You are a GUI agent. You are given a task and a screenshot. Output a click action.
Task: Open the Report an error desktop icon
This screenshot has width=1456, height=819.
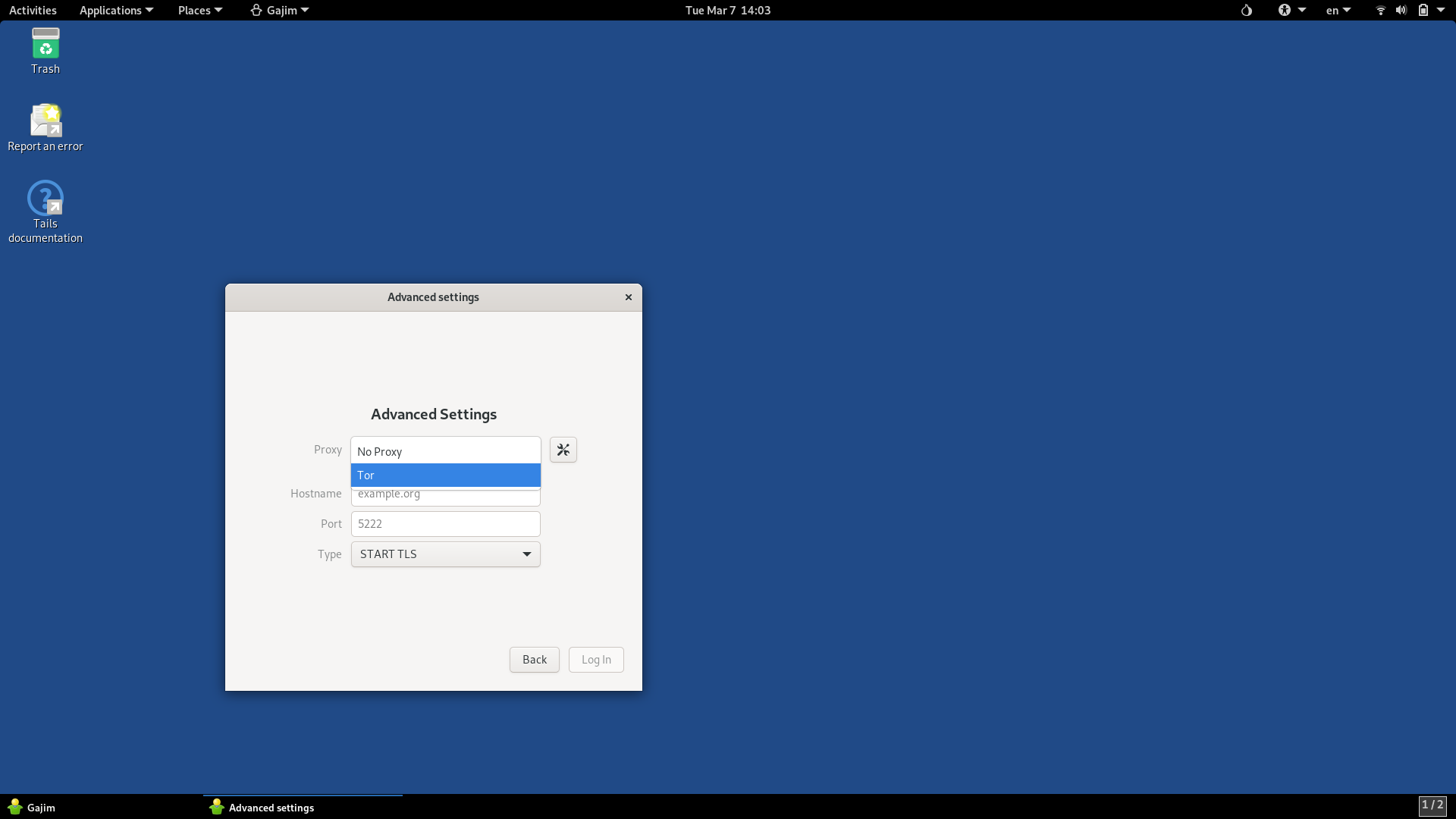[x=45, y=121]
